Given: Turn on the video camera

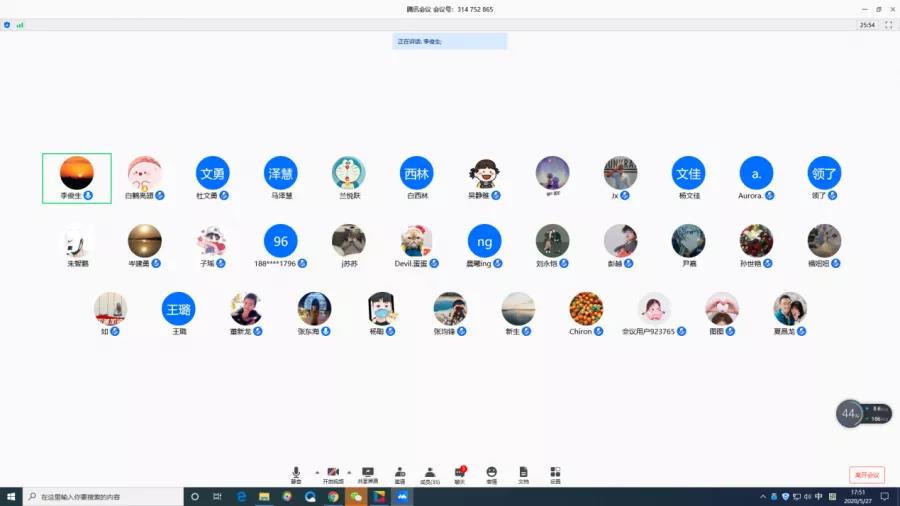Looking at the screenshot, I should pyautogui.click(x=332, y=473).
